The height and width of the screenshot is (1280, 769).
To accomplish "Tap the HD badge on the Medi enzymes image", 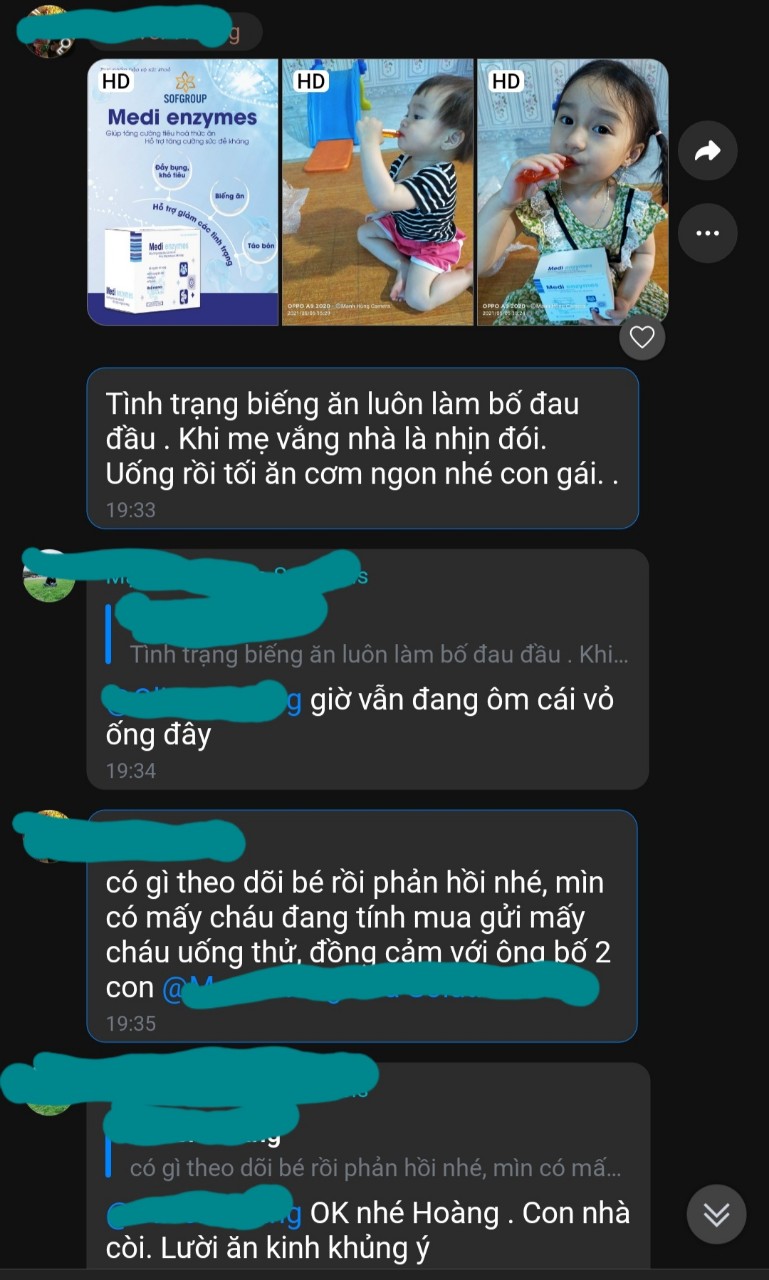I will 117,81.
